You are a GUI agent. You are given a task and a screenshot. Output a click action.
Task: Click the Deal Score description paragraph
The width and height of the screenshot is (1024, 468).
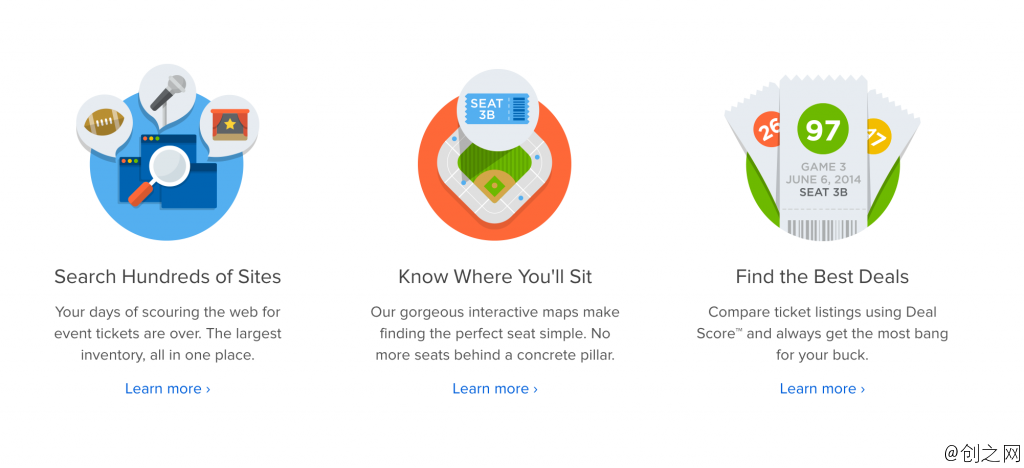tap(822, 334)
